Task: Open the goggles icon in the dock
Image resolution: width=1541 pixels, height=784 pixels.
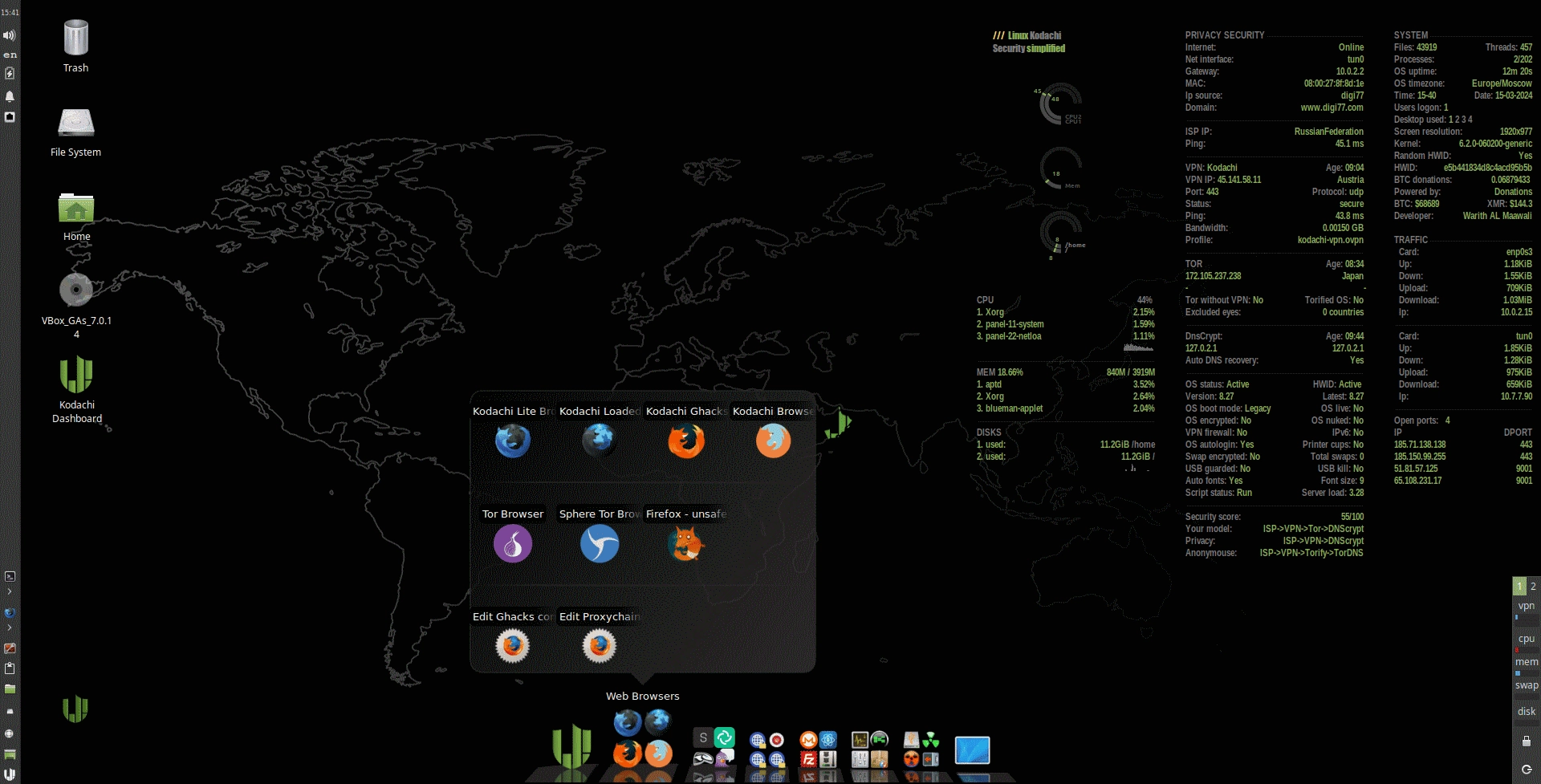Action: pyautogui.click(x=703, y=758)
